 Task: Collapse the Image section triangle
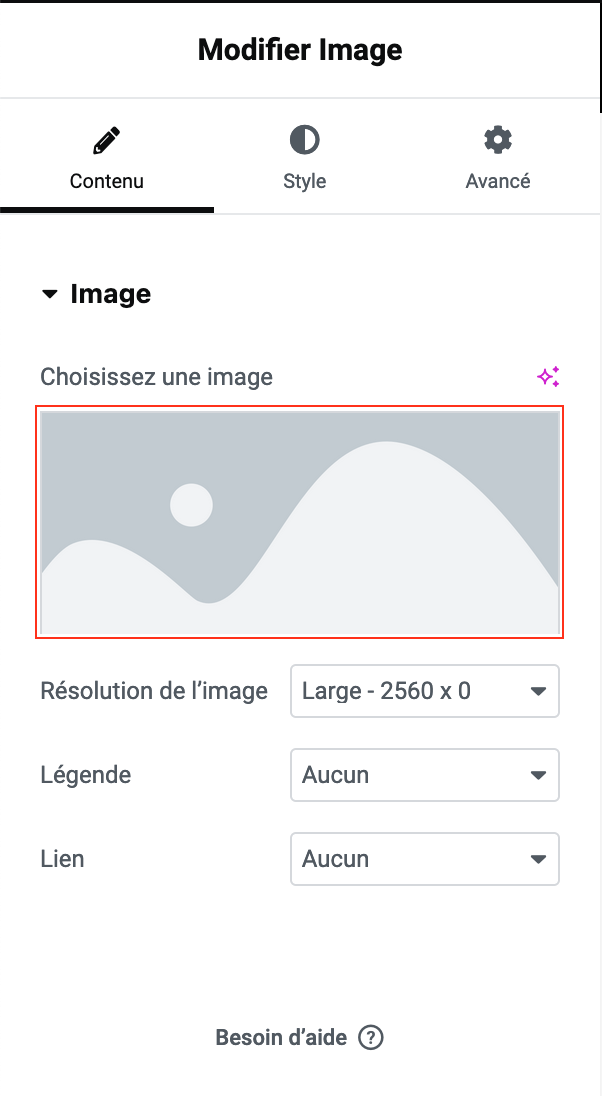(x=49, y=295)
